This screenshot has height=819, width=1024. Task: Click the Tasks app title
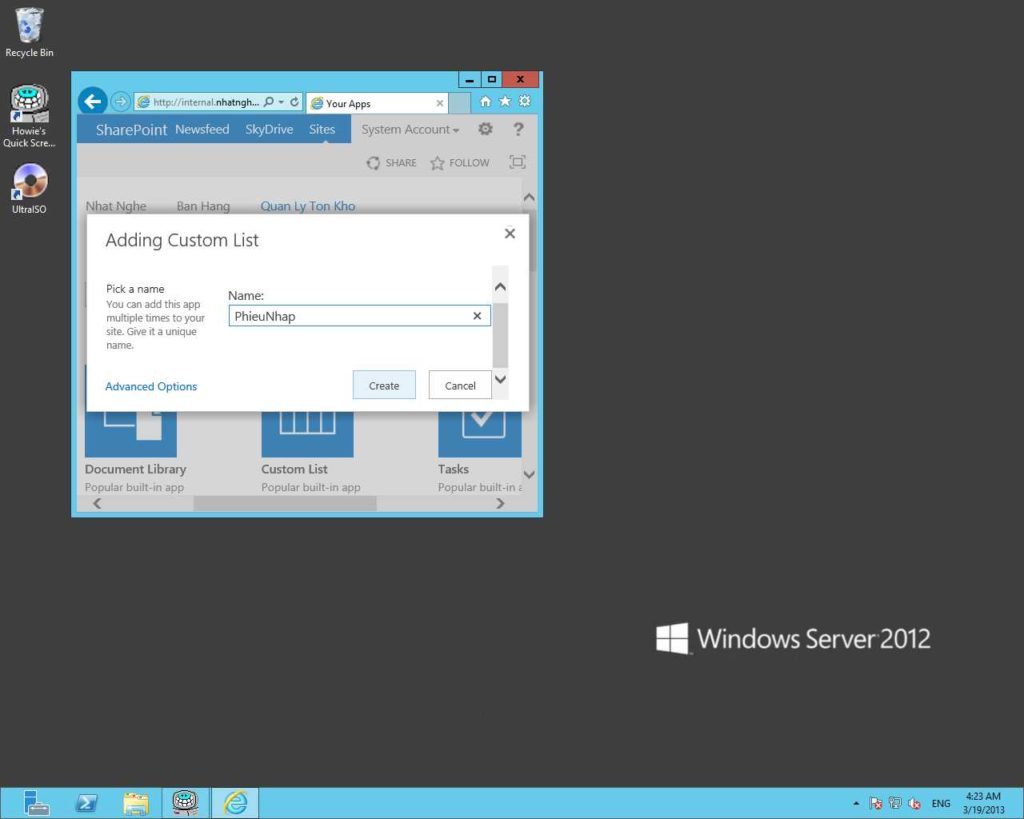(453, 469)
